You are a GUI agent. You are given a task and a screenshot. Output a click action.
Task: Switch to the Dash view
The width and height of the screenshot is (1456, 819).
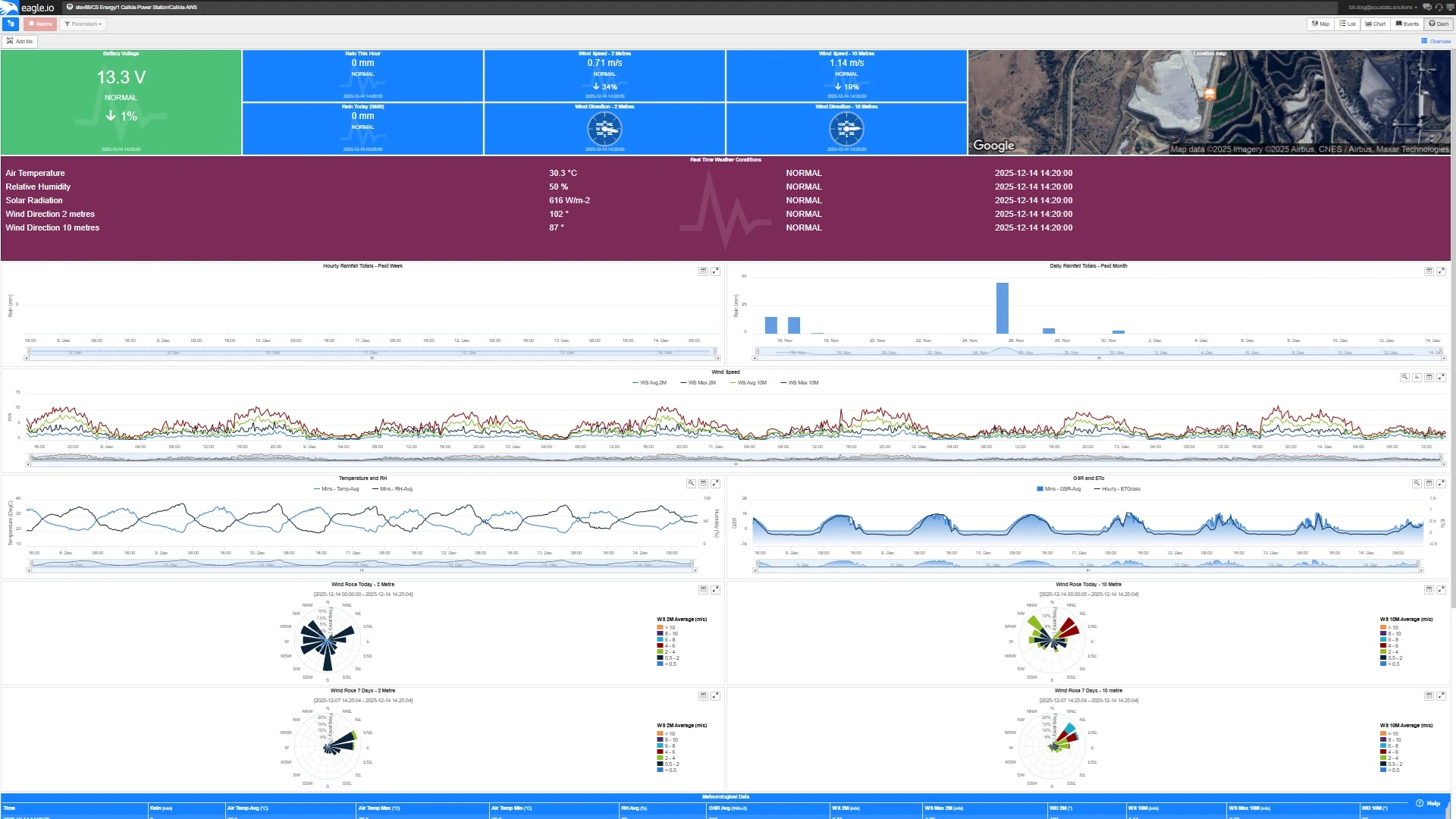coord(1439,24)
